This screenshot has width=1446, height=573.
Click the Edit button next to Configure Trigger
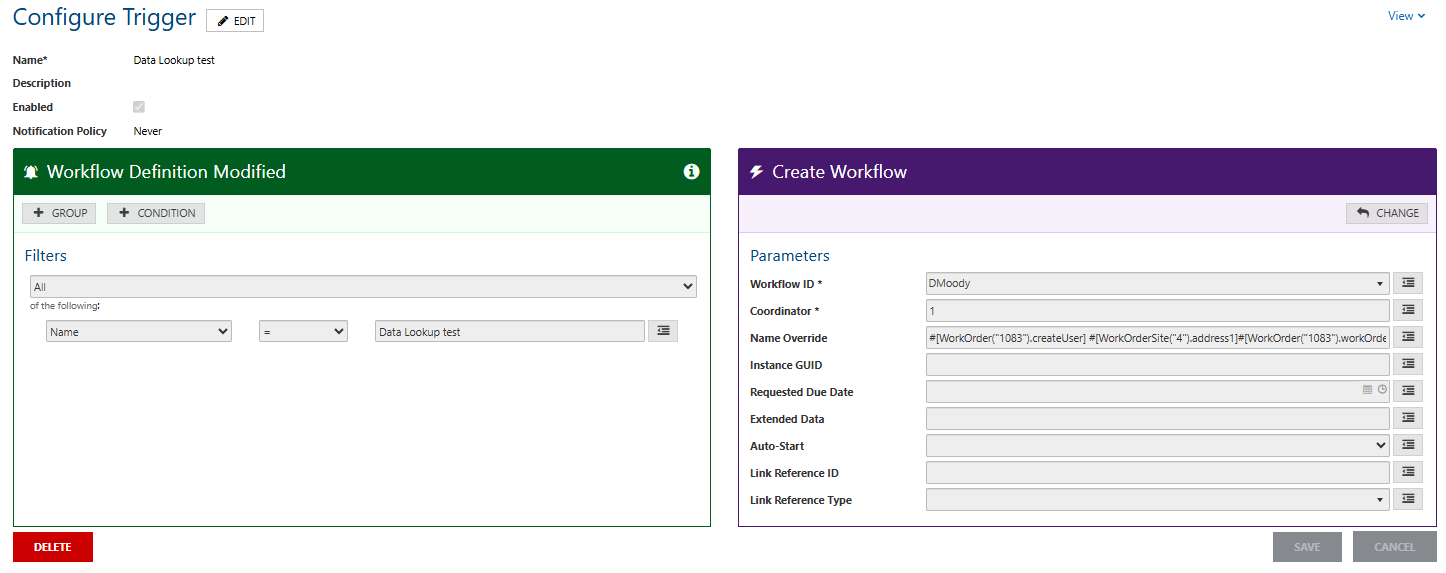coord(235,21)
